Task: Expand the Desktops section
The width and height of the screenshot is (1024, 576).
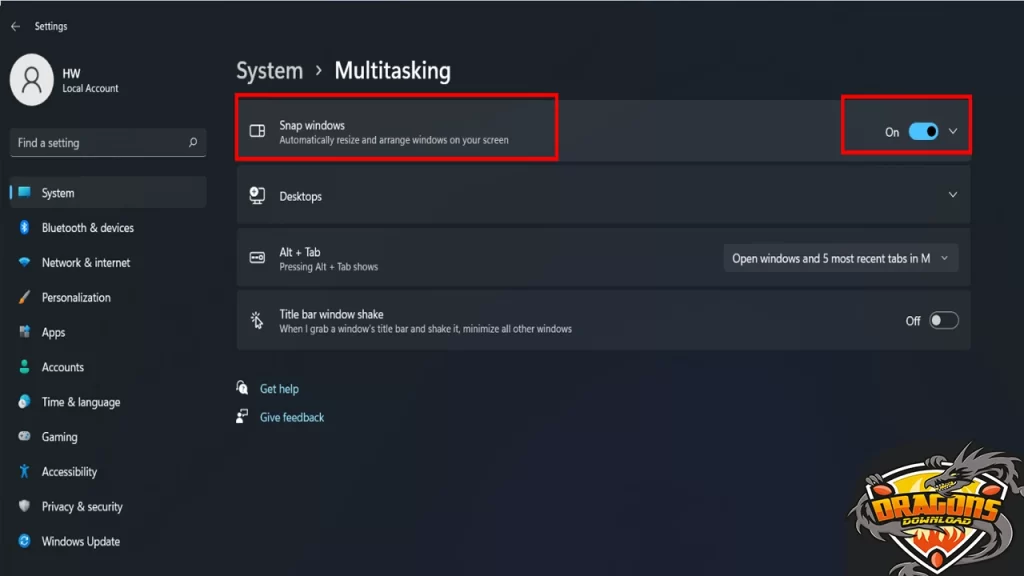Action: coord(955,196)
